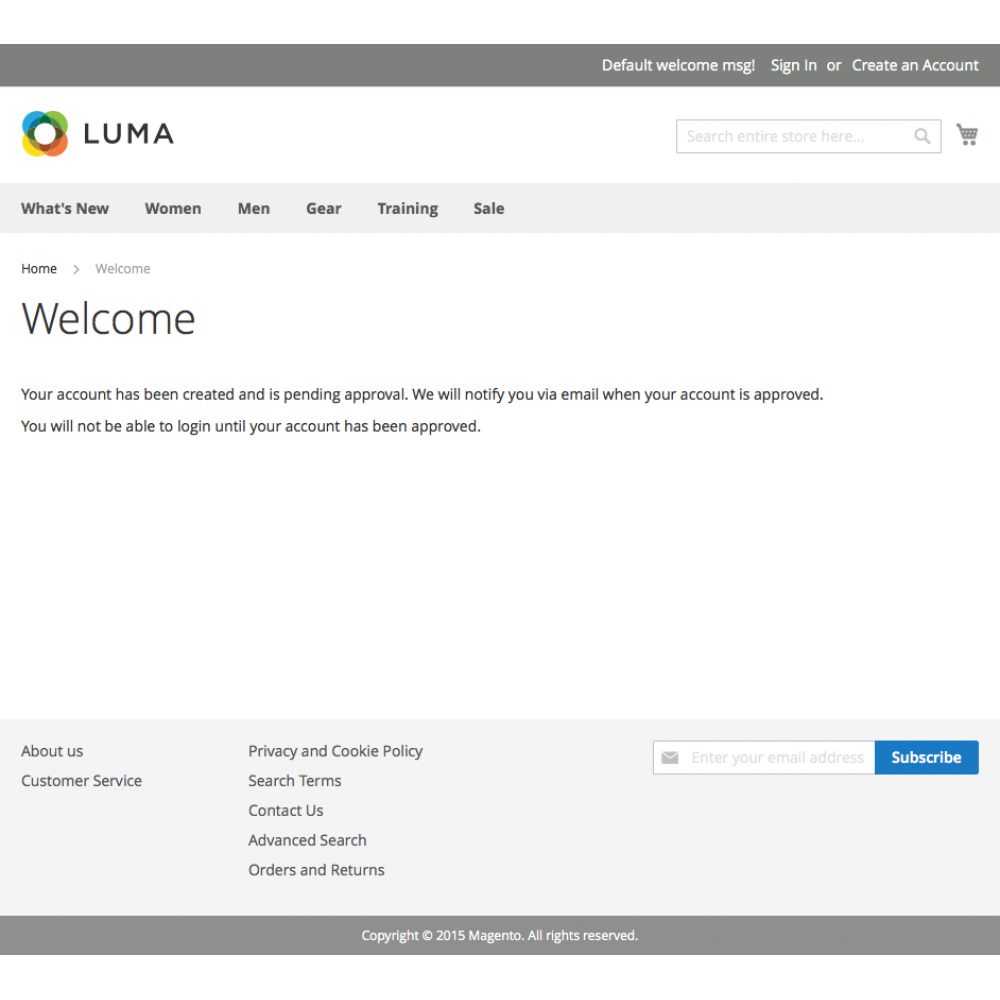
Task: Go to Advanced Search link
Action: pos(307,840)
